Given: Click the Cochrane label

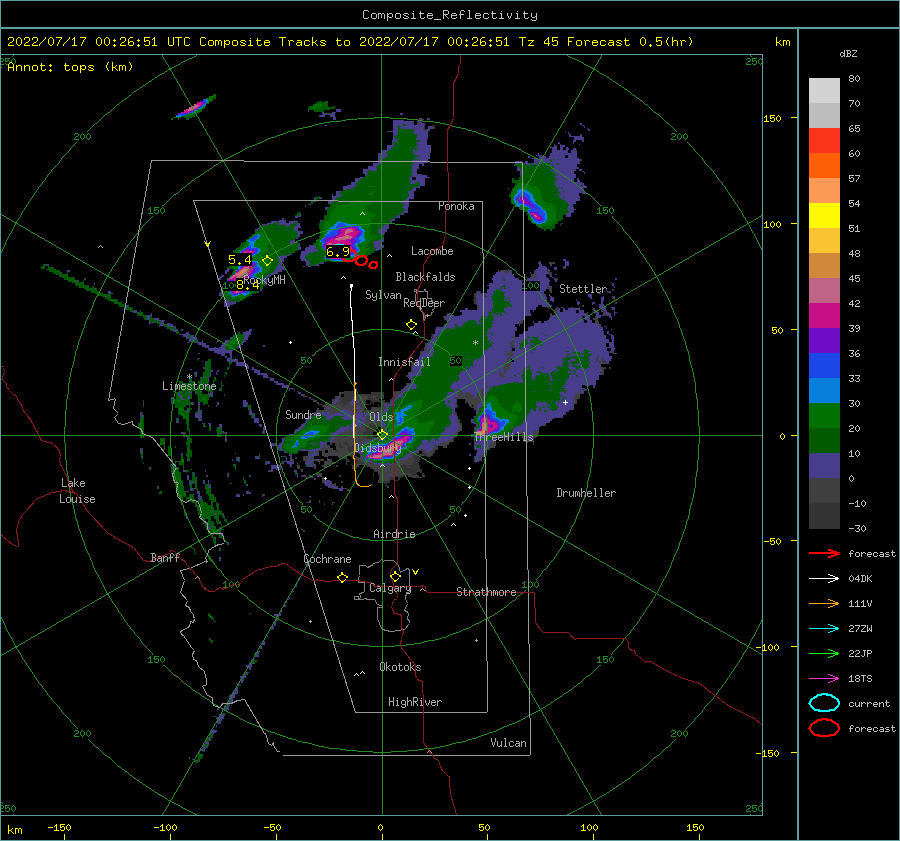Looking at the screenshot, I should (327, 559).
